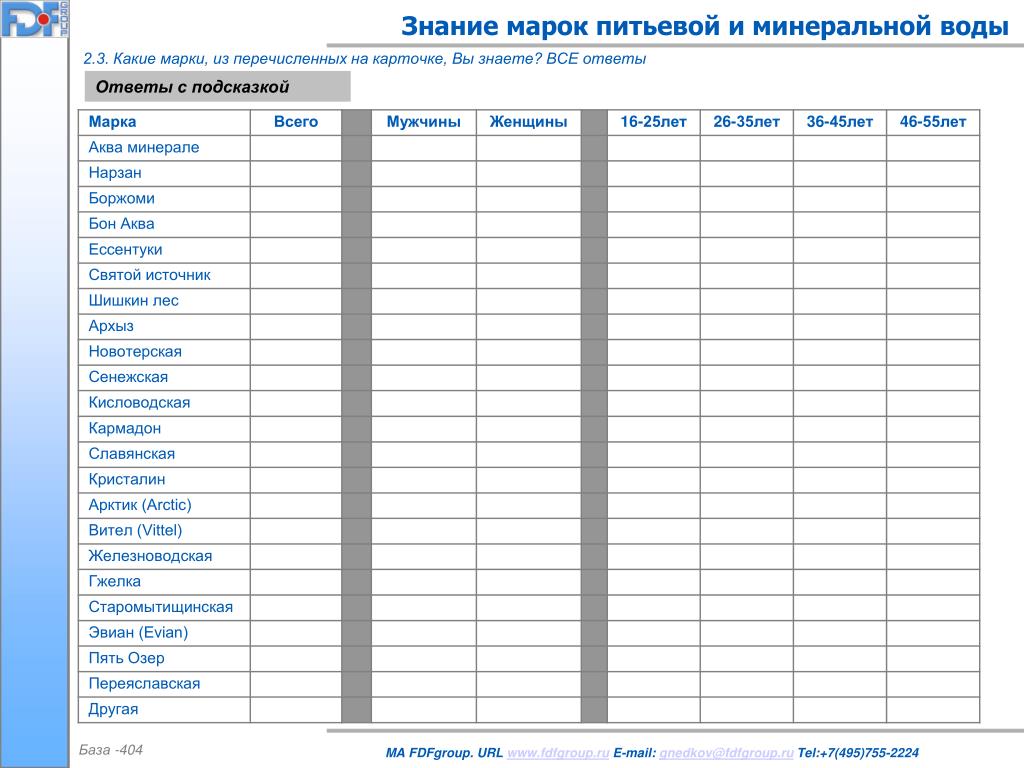The width and height of the screenshot is (1024, 768).
Task: Click the 'Ессентуки' row label
Action: (x=125, y=249)
